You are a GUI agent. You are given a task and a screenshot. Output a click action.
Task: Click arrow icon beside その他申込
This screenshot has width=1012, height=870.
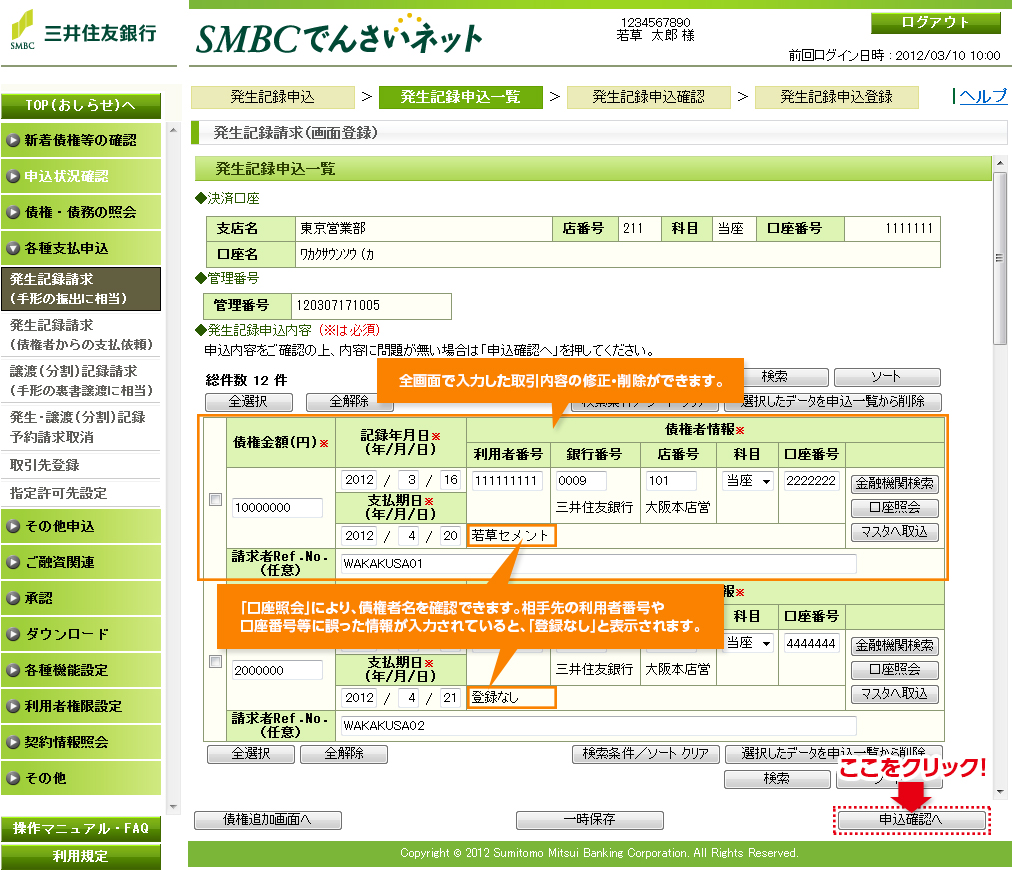[x=13, y=527]
